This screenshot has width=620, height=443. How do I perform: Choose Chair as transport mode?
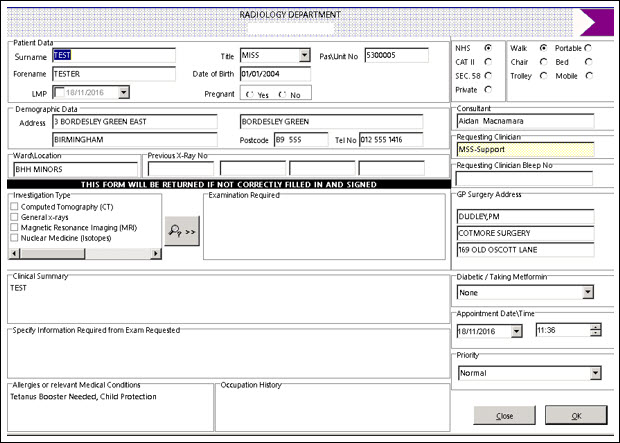click(544, 62)
